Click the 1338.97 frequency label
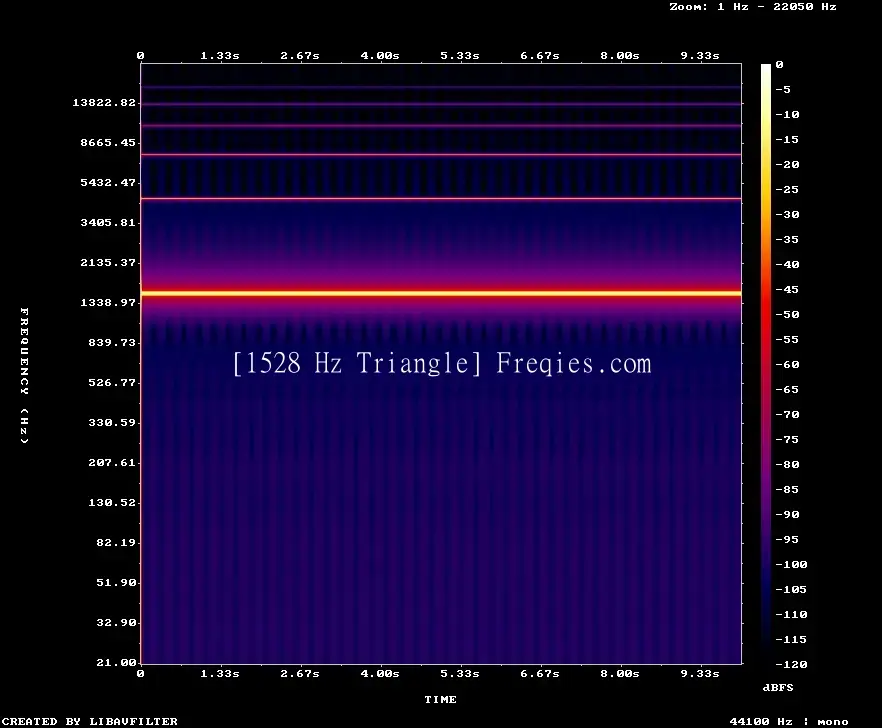The image size is (882, 728). click(108, 303)
